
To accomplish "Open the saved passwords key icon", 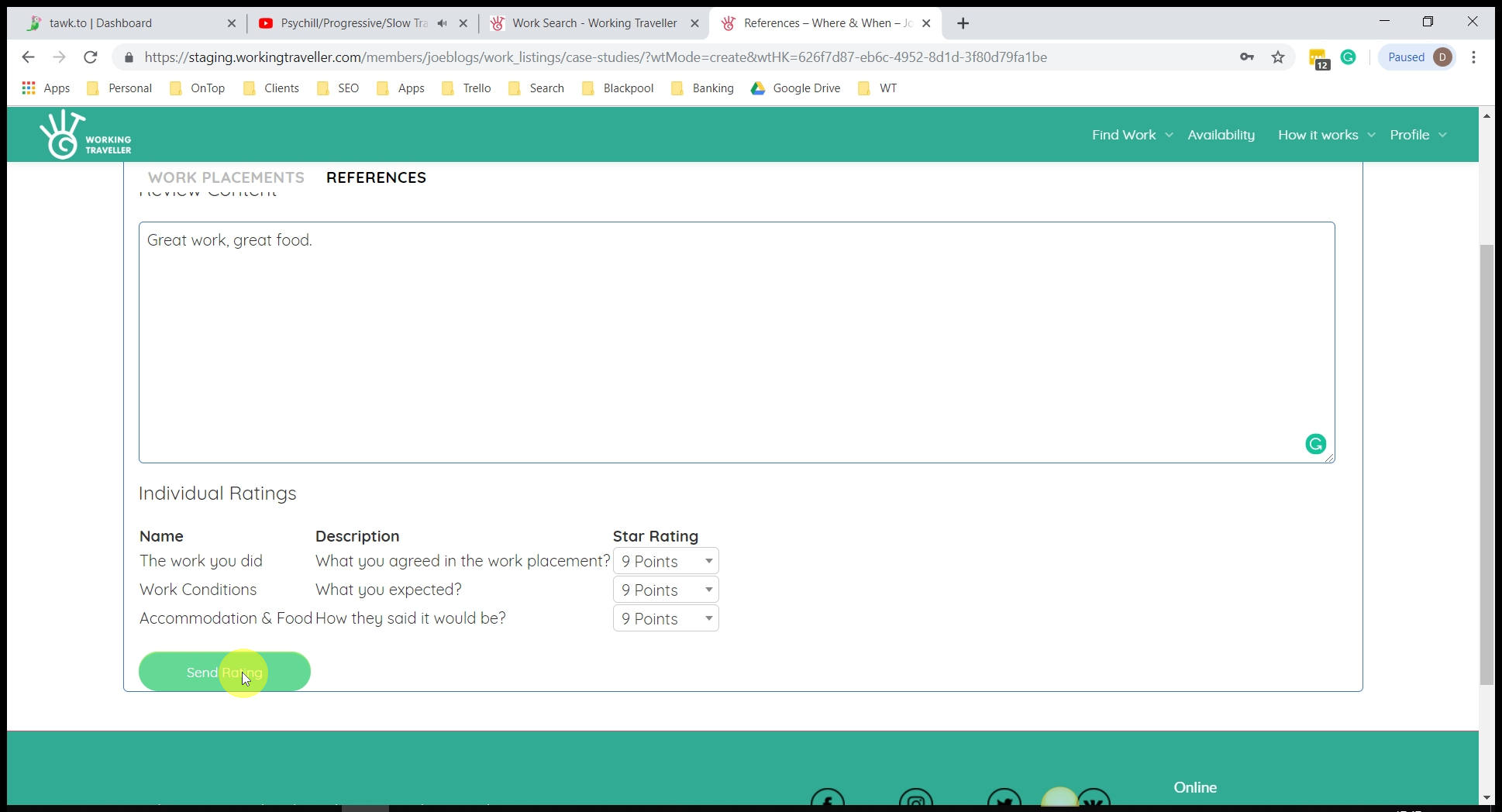I will click(1247, 57).
